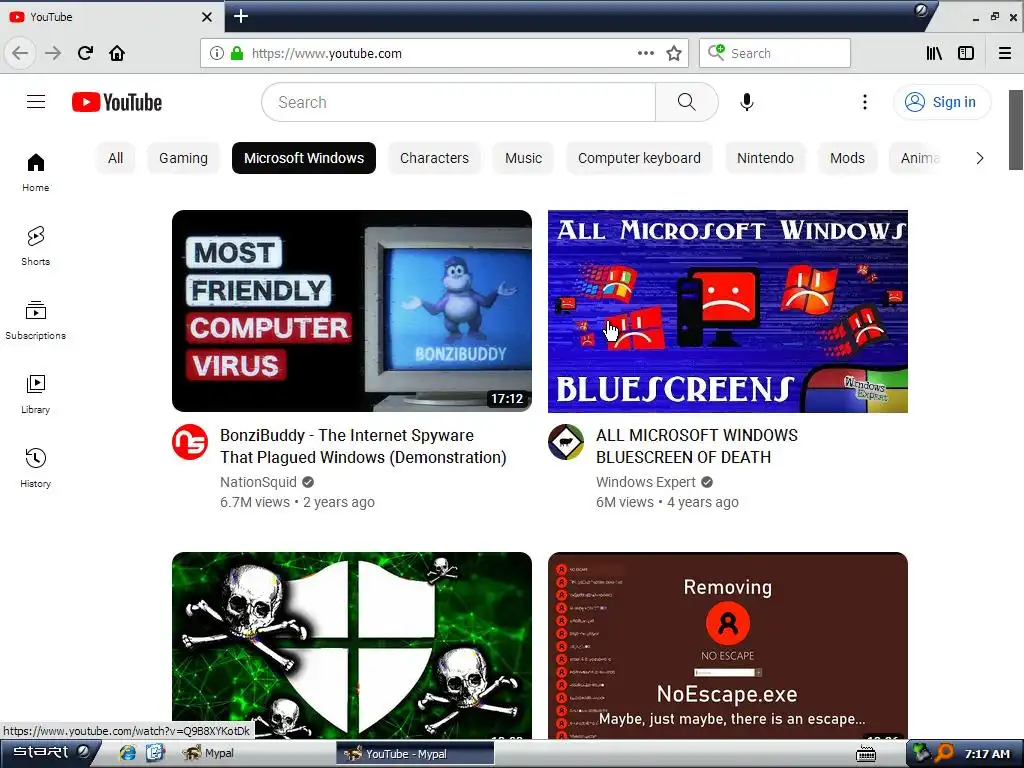
Task: Open YouTube settings three-dot menu
Action: pyautogui.click(x=865, y=102)
